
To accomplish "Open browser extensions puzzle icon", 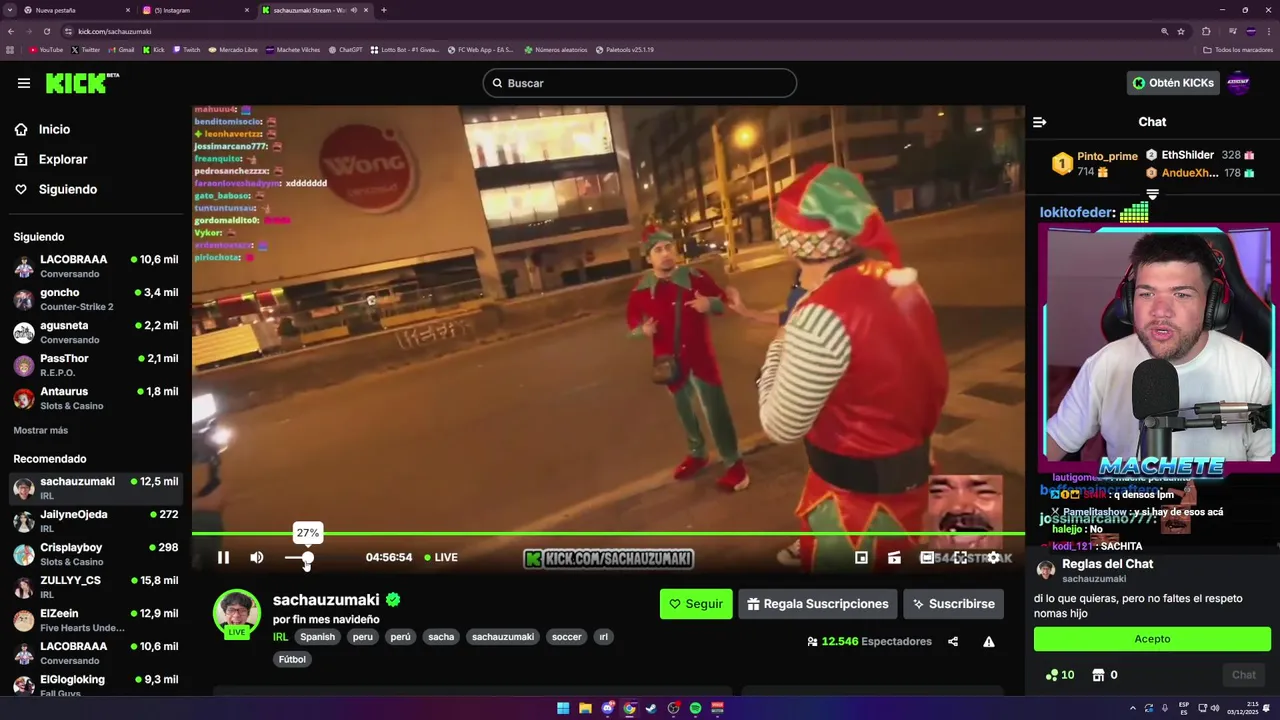I will 1206,31.
